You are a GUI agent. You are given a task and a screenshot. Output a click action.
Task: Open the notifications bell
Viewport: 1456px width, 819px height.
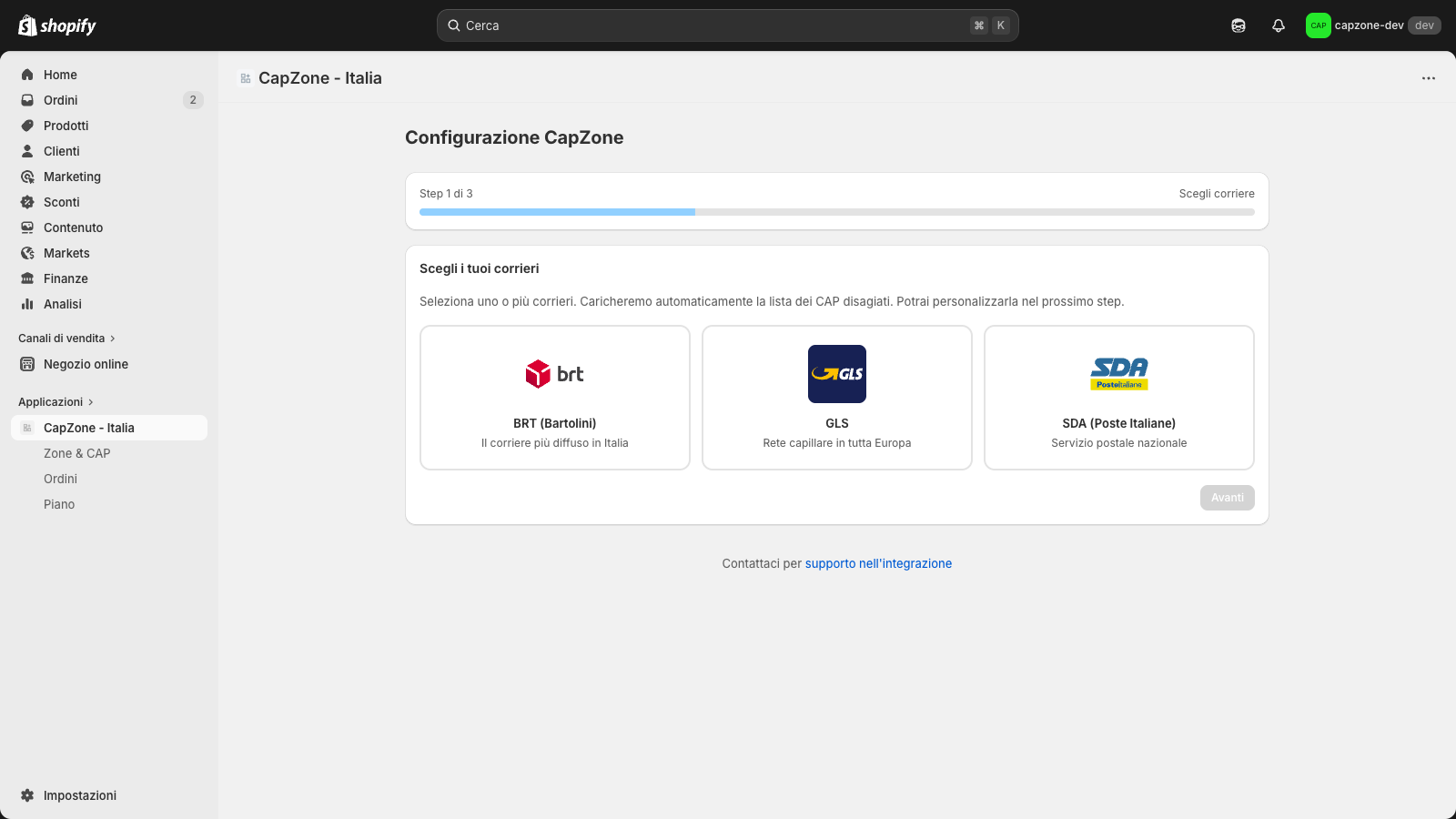(1279, 25)
